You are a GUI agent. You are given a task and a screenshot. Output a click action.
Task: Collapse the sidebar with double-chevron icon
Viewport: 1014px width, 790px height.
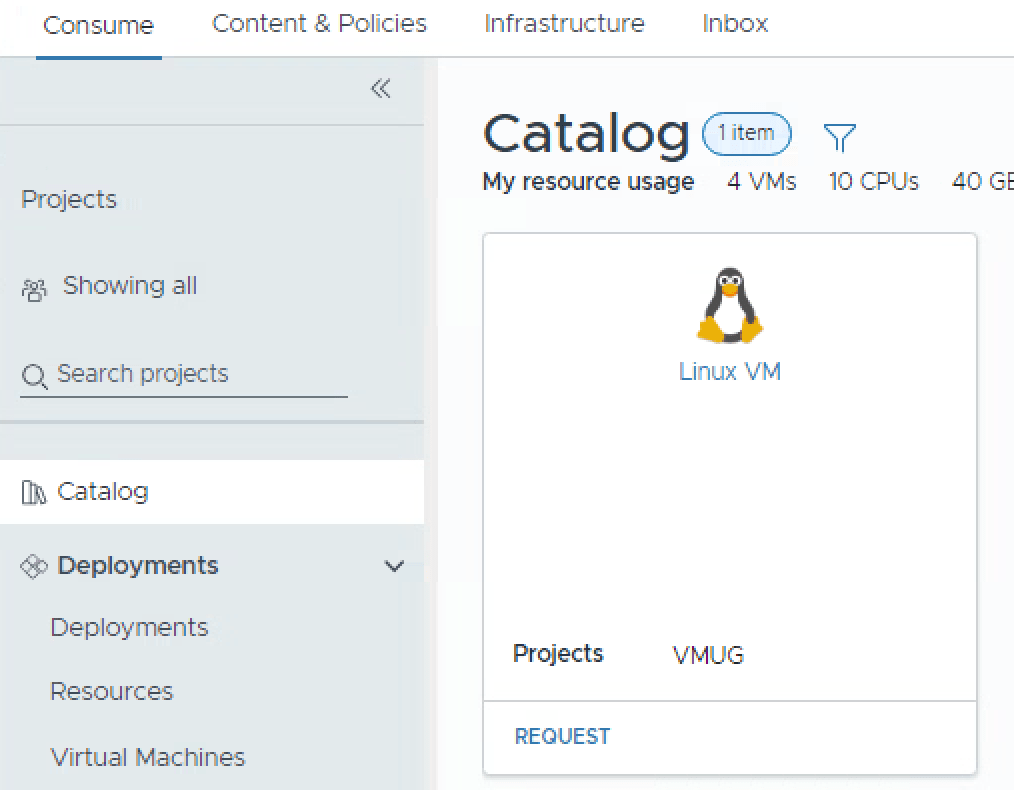click(x=380, y=89)
